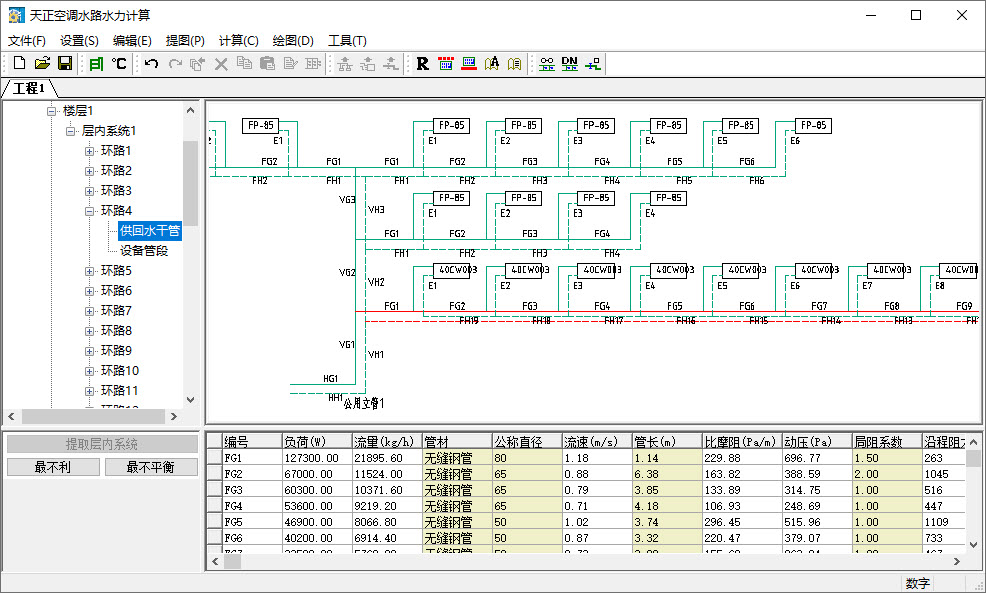Screen dimensions: 986x593
Task: Collapse the 环路4 tree node
Action: click(x=89, y=211)
